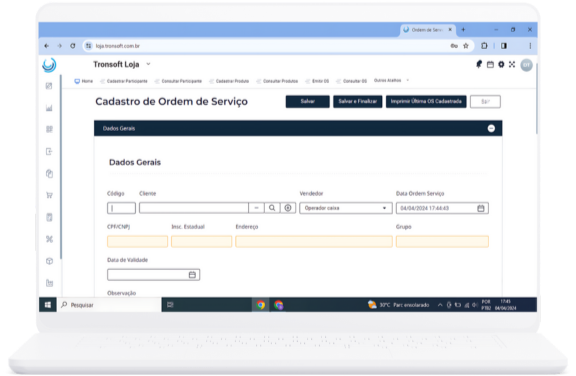Image resolution: width=576 pixels, height=376 pixels.
Task: Open the Emitir OS shortcut
Action: pos(317,81)
